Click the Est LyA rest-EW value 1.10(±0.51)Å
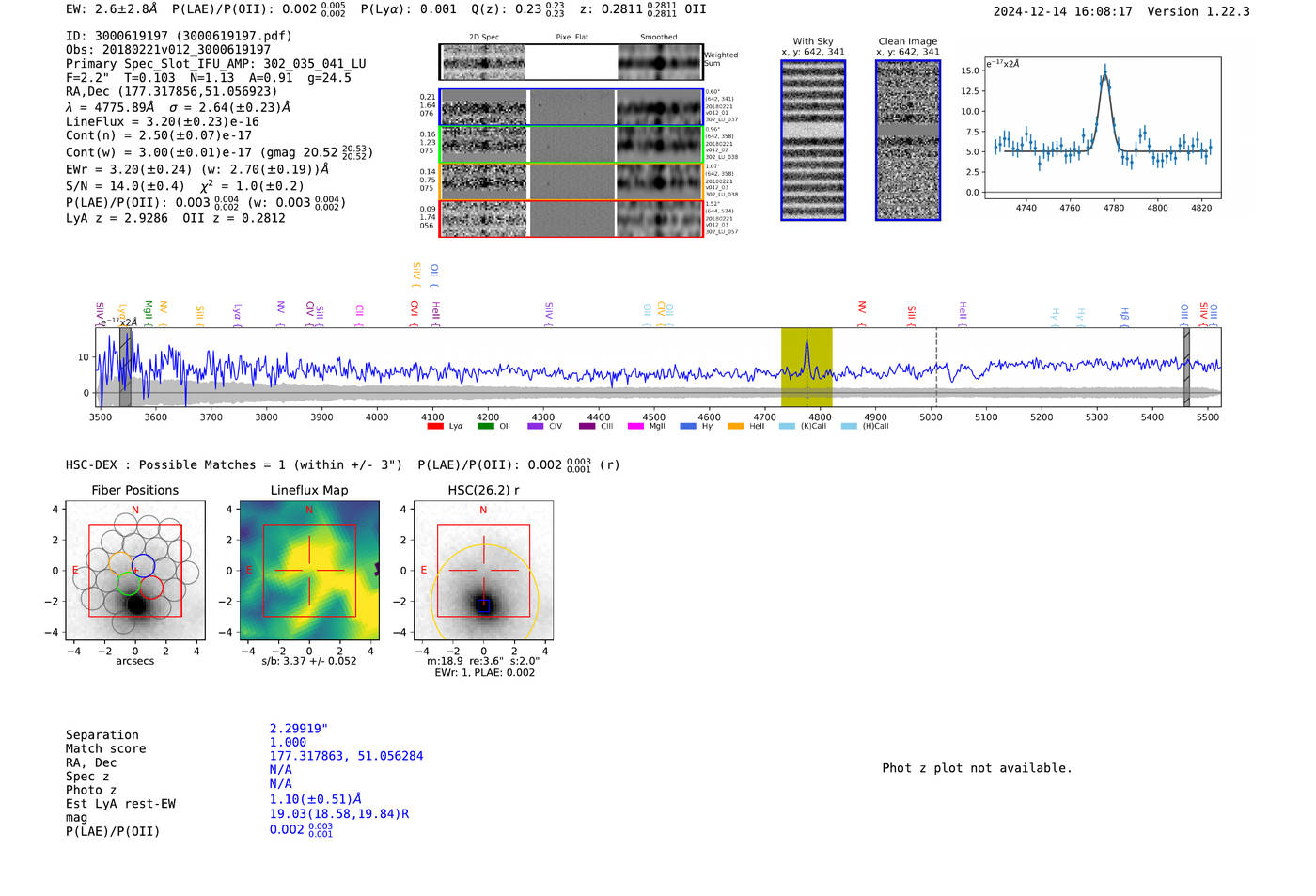1316x896 pixels. point(316,799)
